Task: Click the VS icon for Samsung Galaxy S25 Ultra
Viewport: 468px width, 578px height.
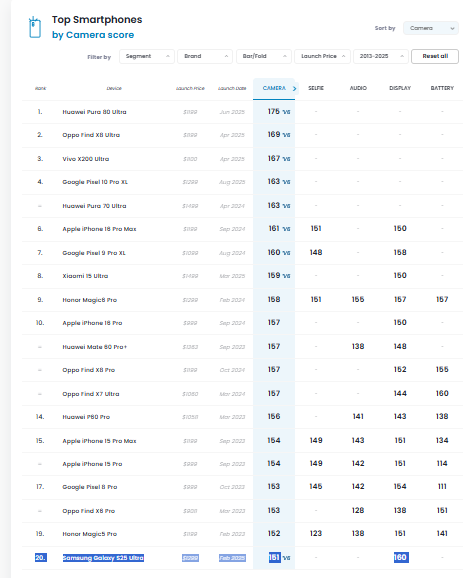Action: click(286, 558)
